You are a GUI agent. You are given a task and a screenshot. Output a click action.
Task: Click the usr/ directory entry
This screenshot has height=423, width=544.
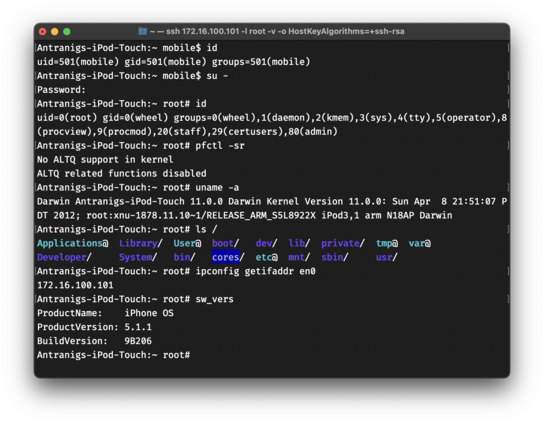point(386,257)
